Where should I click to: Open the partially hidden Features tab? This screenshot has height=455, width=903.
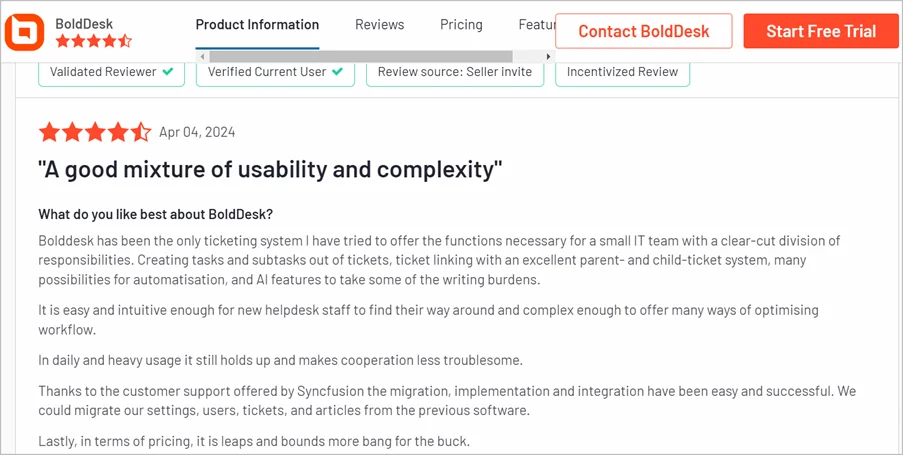(536, 25)
